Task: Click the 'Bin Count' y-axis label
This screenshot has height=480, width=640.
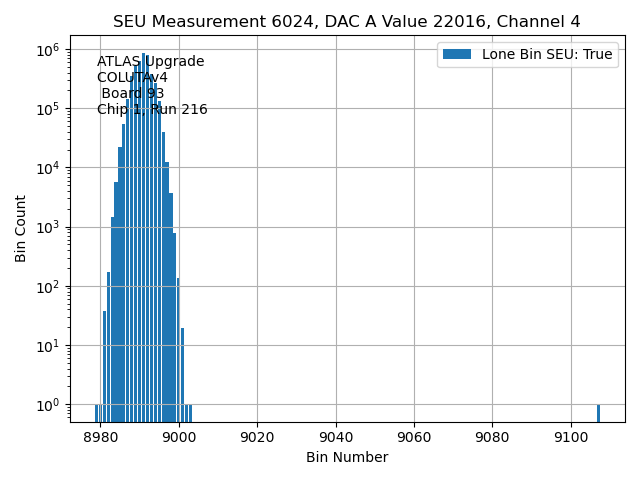Action: click(21, 229)
